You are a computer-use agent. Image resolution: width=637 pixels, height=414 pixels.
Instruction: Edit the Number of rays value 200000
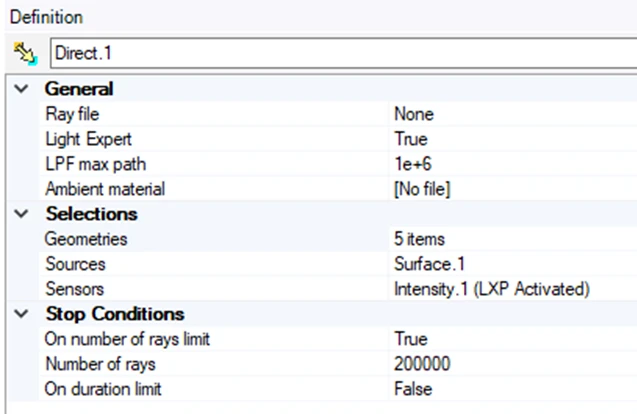tap(422, 364)
